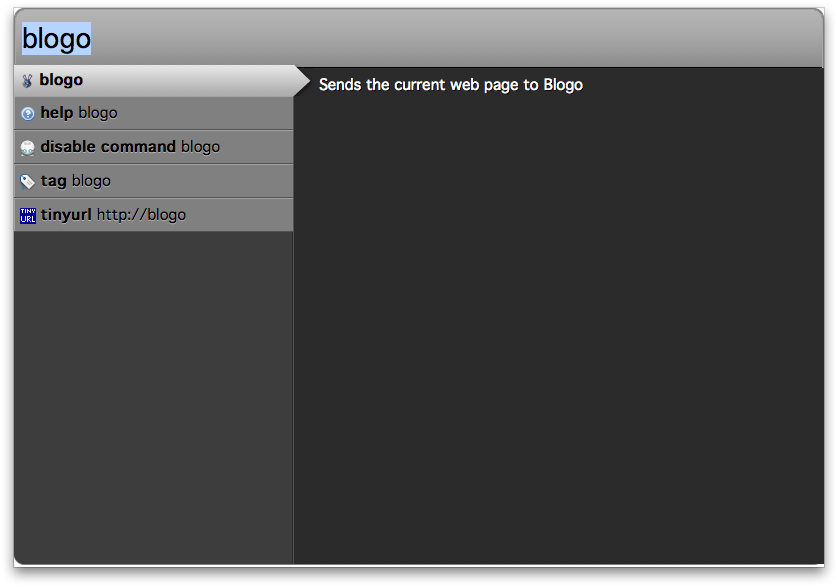Choose the 'tinyurl http://blogo' suggestion
Screen dimensions: 838x587
[x=150, y=215]
